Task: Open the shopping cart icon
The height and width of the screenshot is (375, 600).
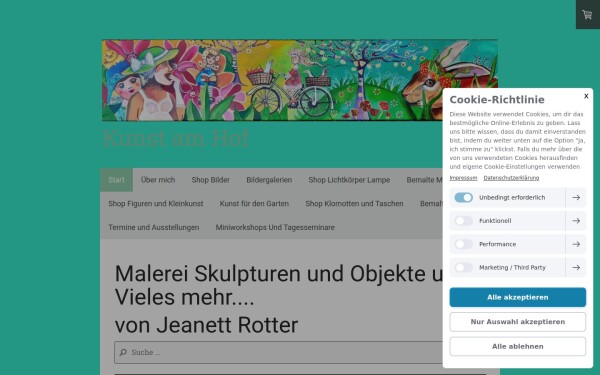Action: [x=587, y=15]
